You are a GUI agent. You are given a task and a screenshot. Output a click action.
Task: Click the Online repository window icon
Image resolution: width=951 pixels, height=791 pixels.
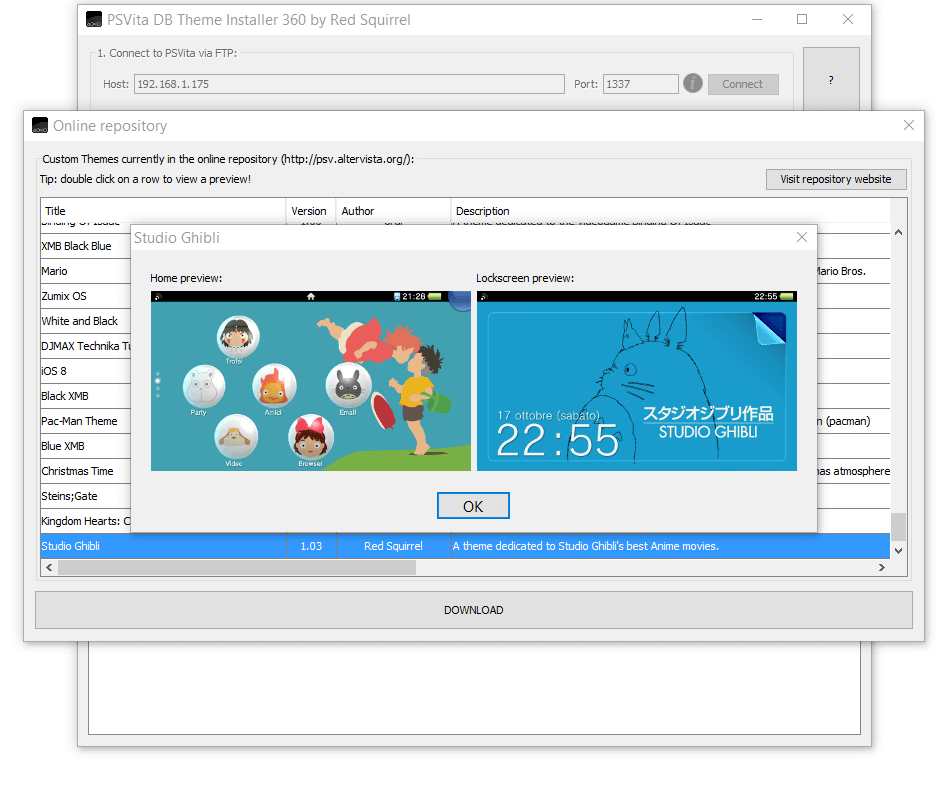point(41,126)
